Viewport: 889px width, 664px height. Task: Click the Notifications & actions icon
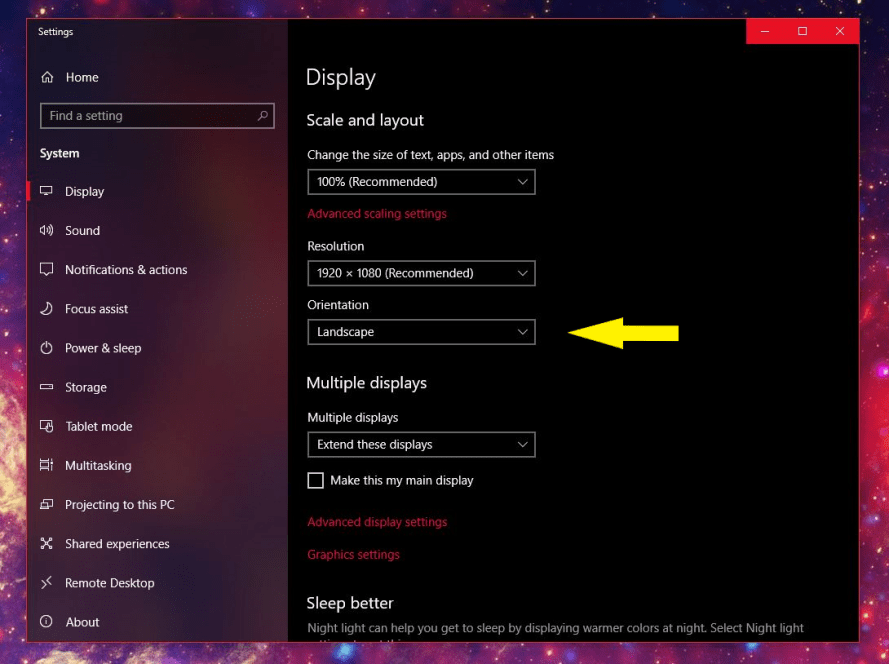[46, 270]
